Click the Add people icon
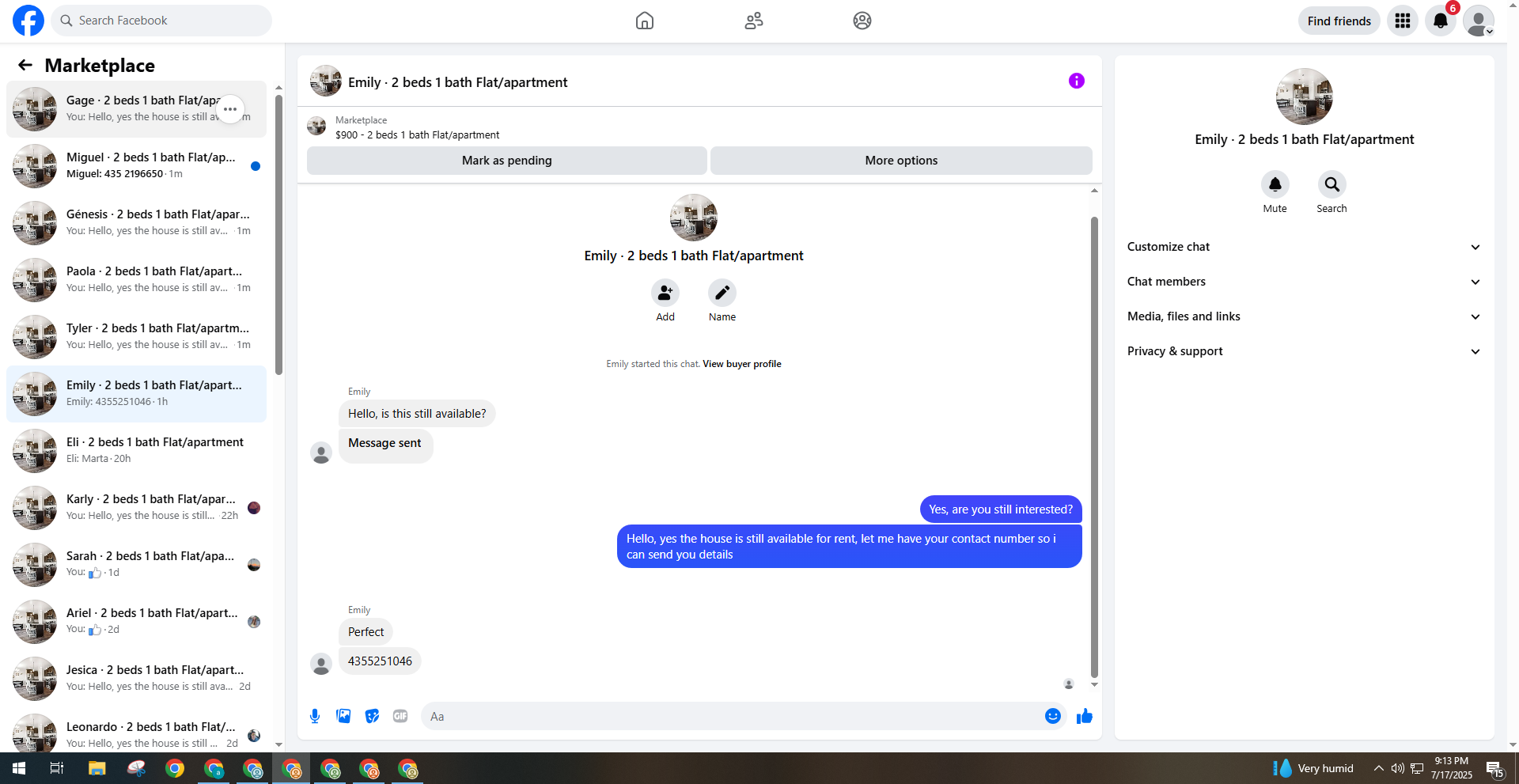 point(665,293)
